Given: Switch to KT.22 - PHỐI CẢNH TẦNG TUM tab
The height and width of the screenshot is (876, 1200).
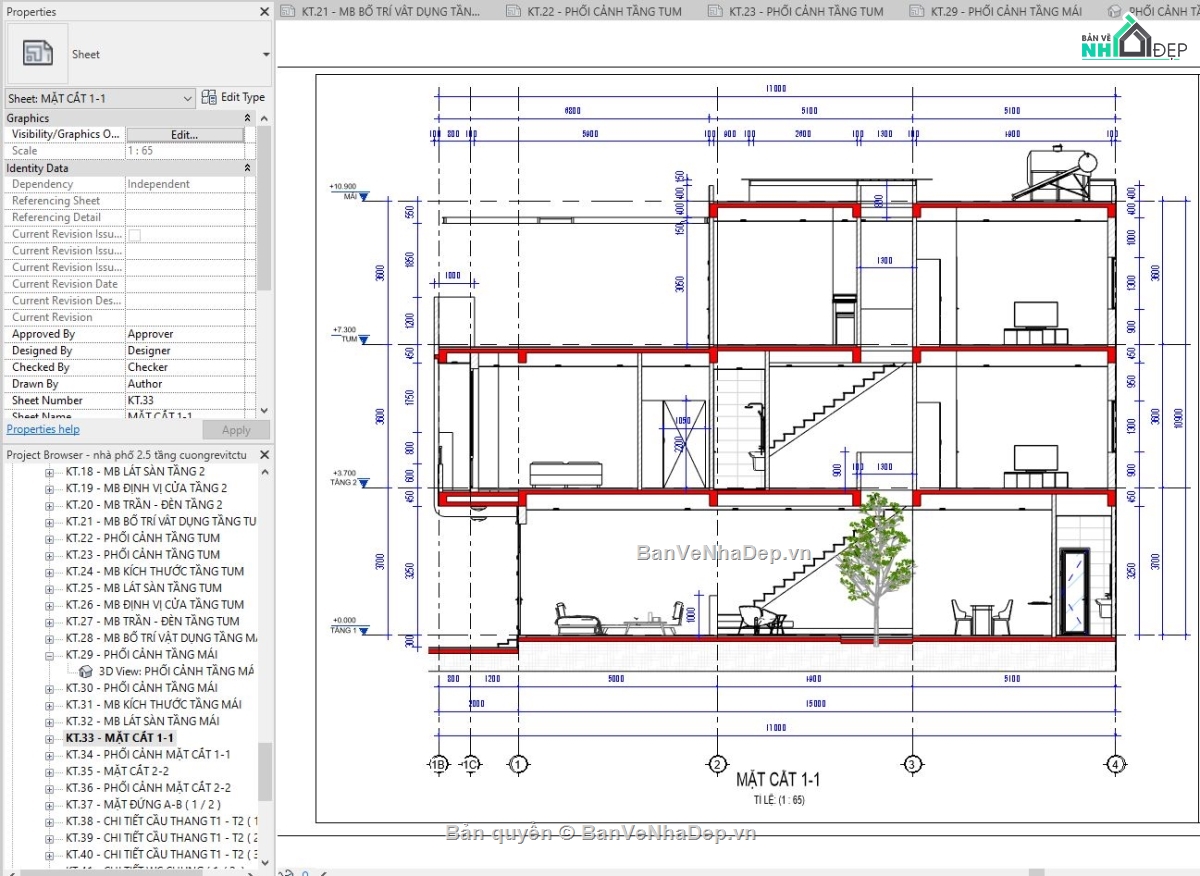Looking at the screenshot, I should click(x=595, y=12).
